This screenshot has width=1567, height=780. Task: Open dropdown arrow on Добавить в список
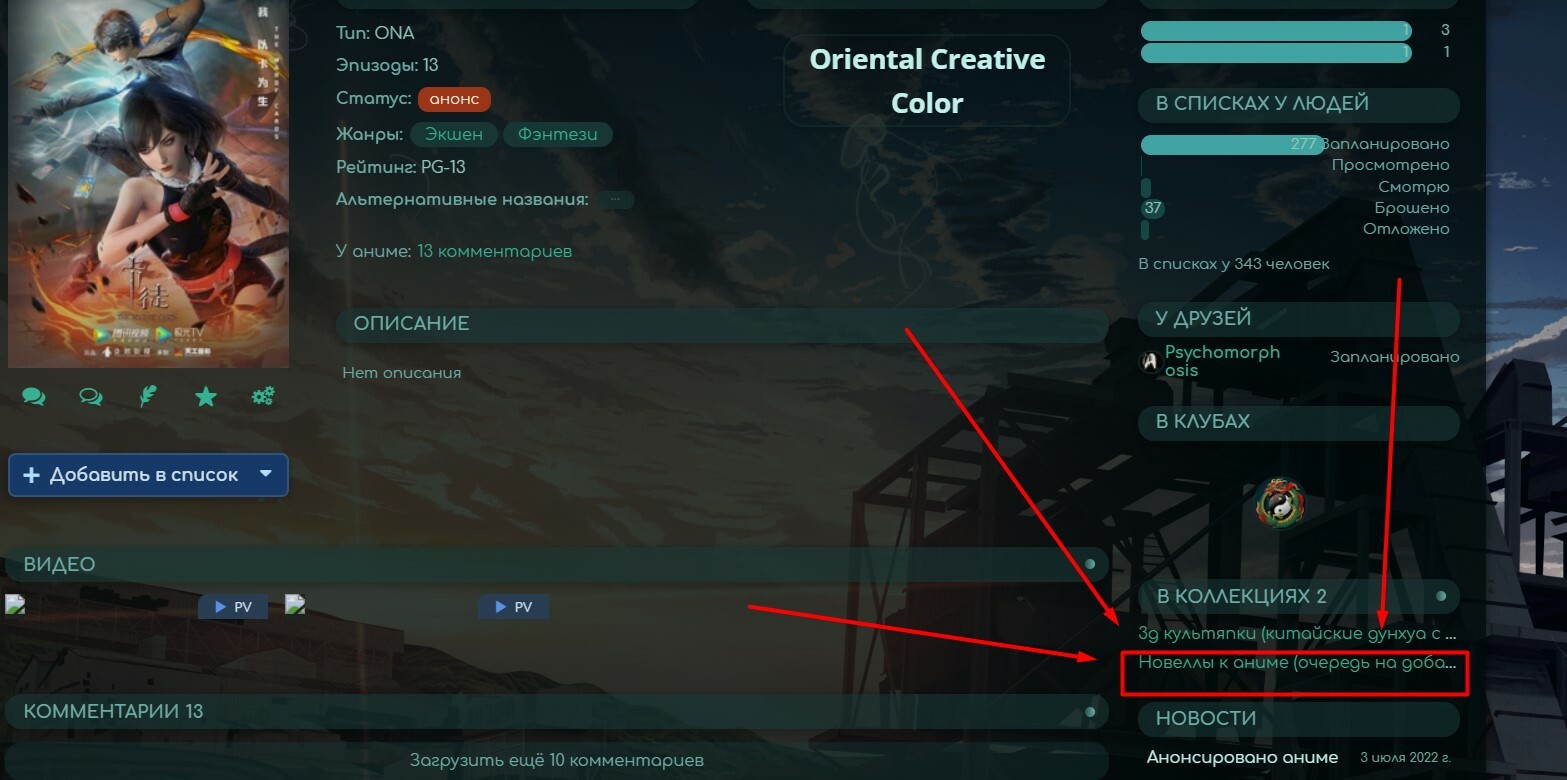tap(266, 474)
